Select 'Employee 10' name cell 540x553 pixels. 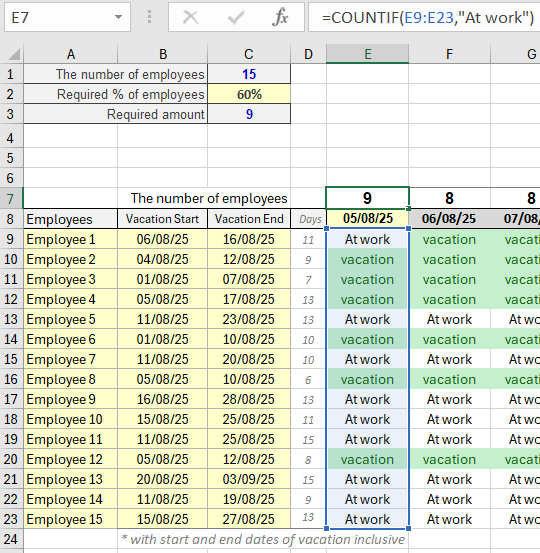click(71, 419)
